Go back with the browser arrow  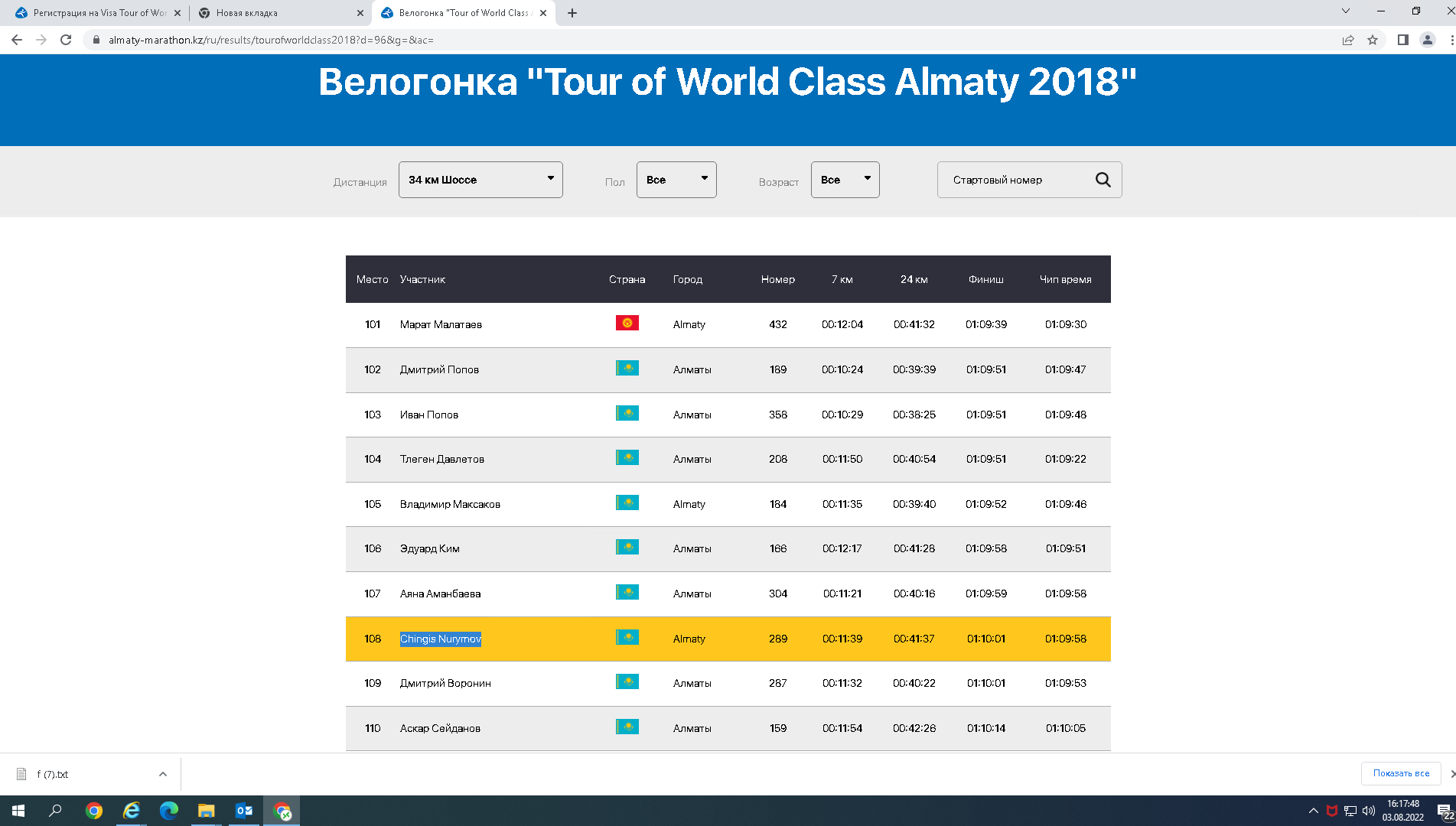17,40
